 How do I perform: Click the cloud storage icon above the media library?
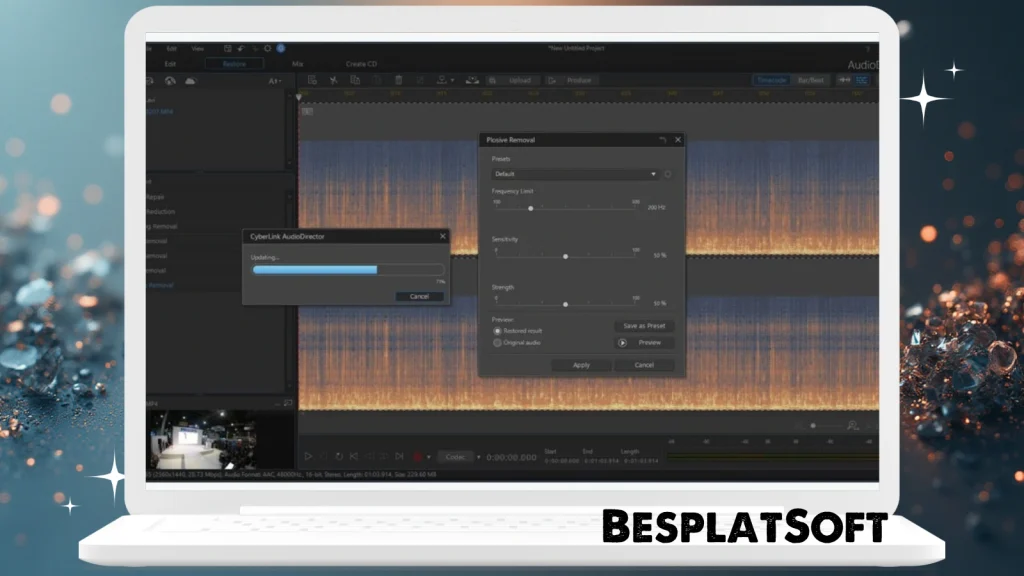click(190, 81)
